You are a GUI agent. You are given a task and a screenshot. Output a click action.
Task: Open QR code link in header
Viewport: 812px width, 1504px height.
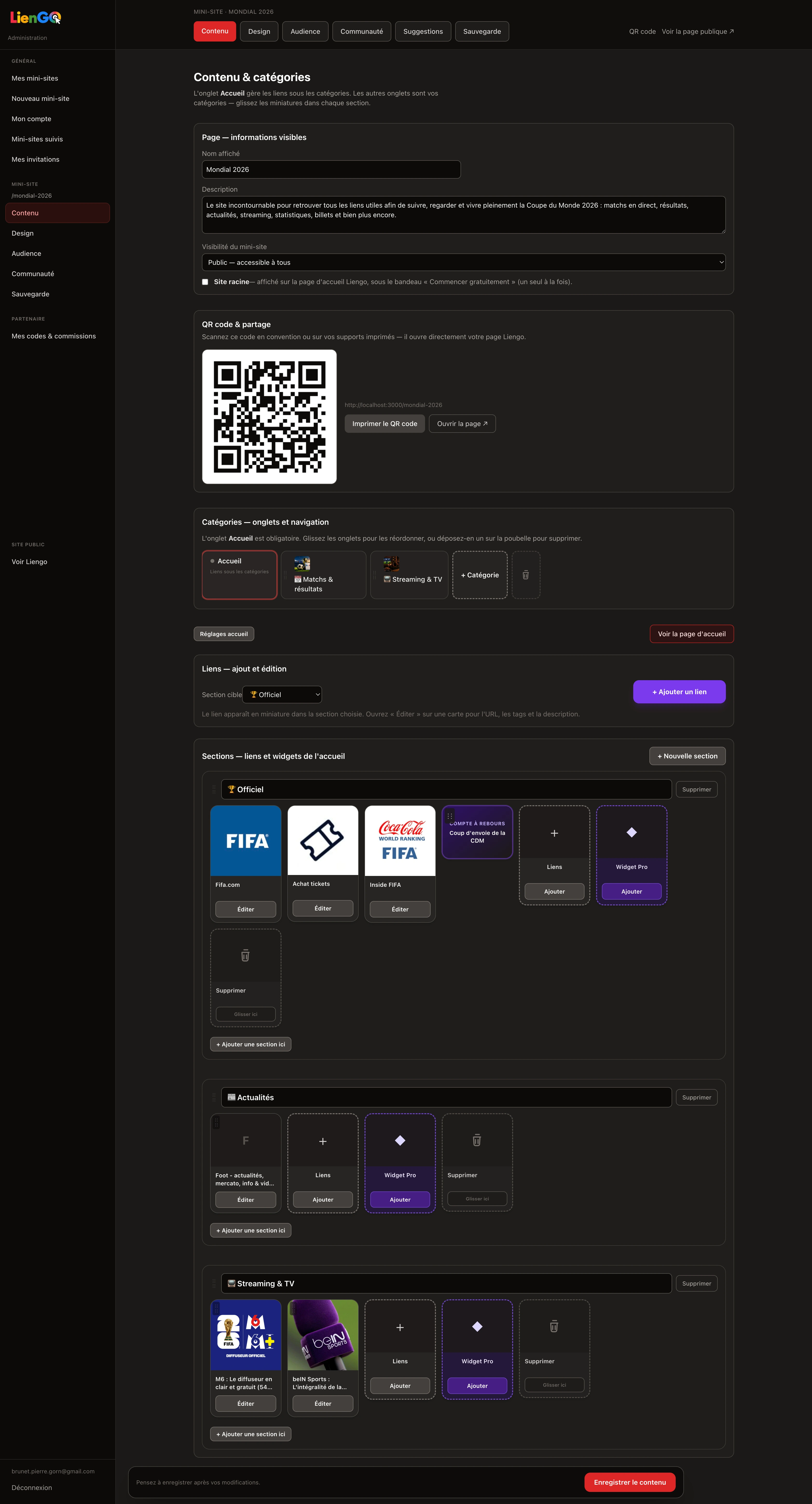[x=642, y=32]
